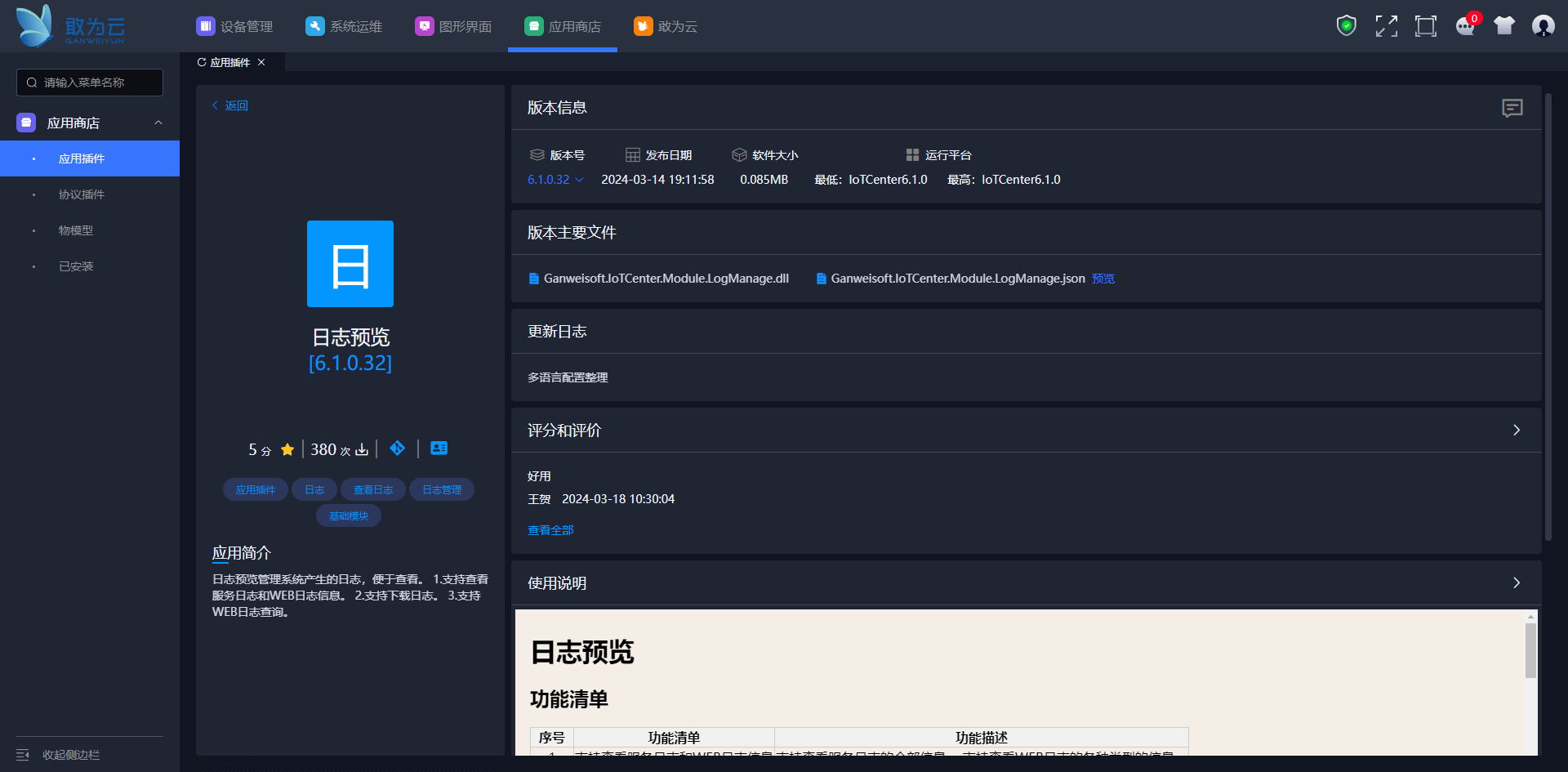Click the comment icon in 版本信息 header
This screenshot has width=1568, height=772.
point(1512,108)
